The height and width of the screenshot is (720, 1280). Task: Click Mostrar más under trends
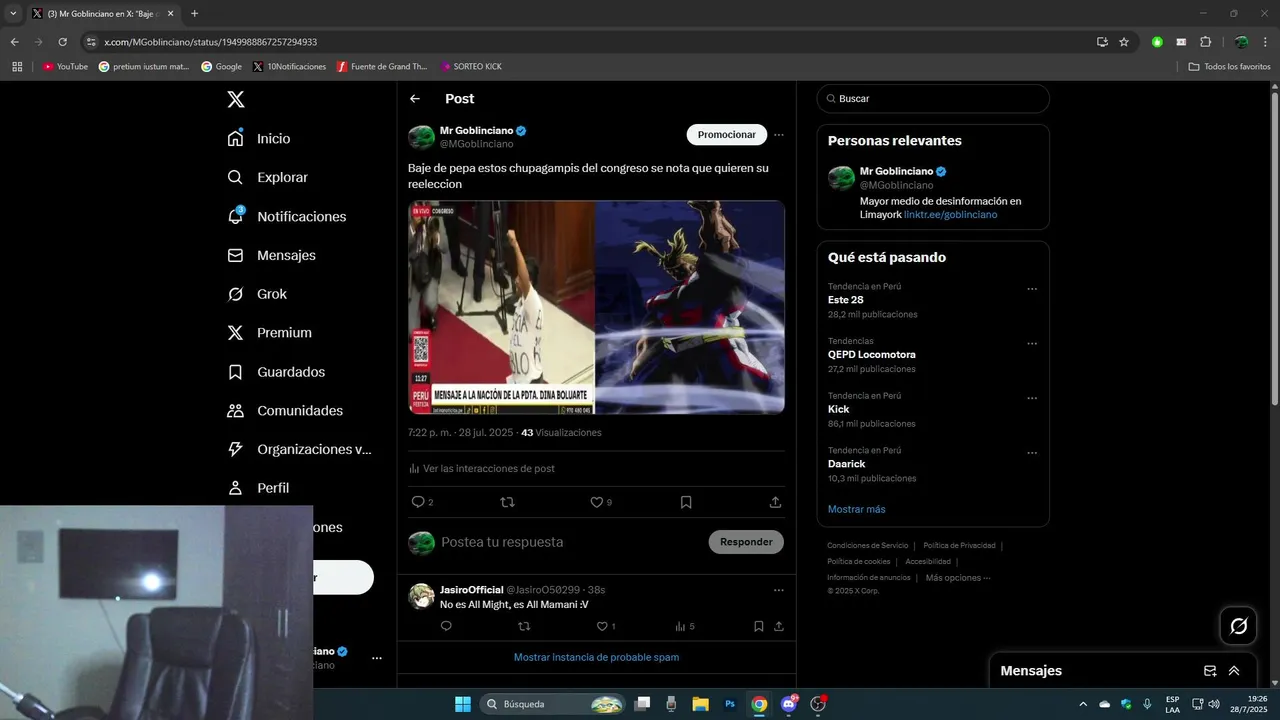coord(856,509)
